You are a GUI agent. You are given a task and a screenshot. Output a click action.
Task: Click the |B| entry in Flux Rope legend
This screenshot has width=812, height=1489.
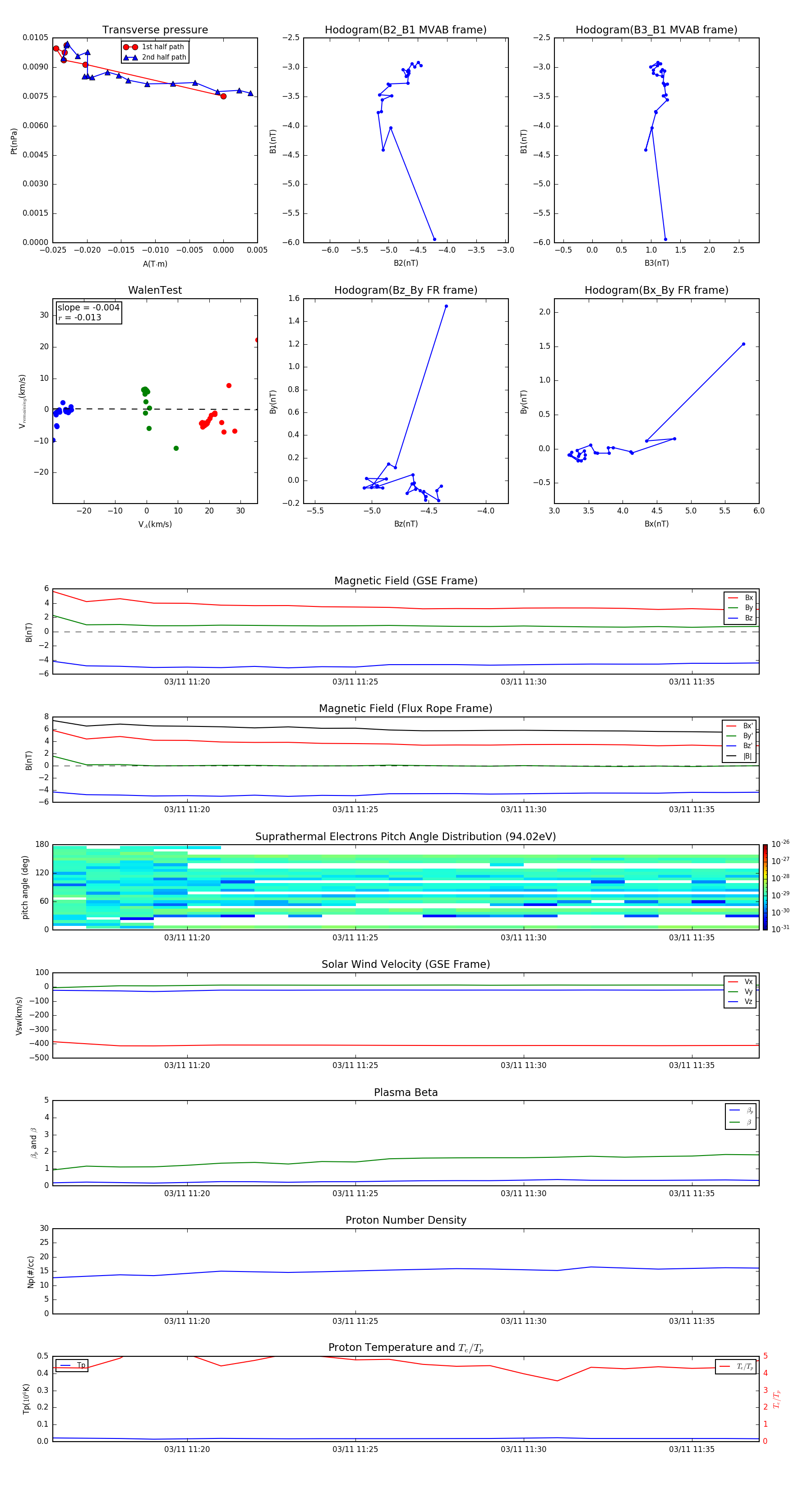739,756
